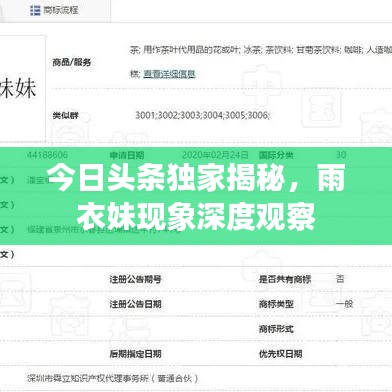Click the similar group codes 3001;3002;3003

coord(202,115)
